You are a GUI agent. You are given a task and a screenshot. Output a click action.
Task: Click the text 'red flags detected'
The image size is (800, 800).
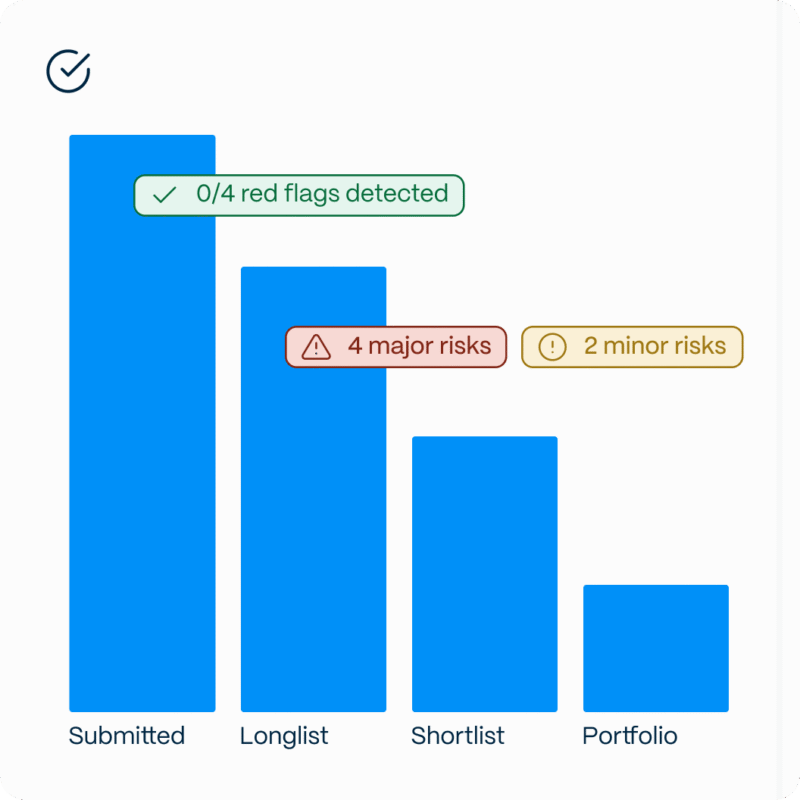[x=344, y=194]
